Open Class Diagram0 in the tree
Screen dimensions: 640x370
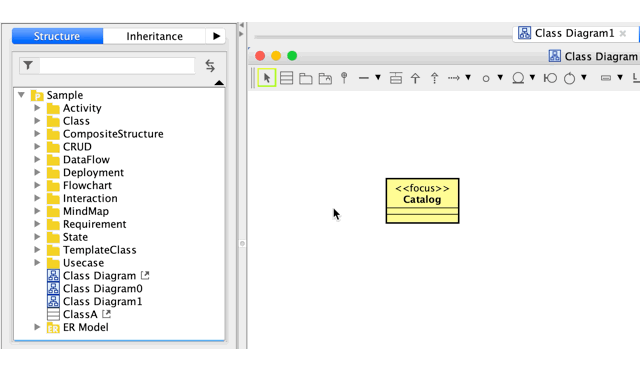pos(102,289)
